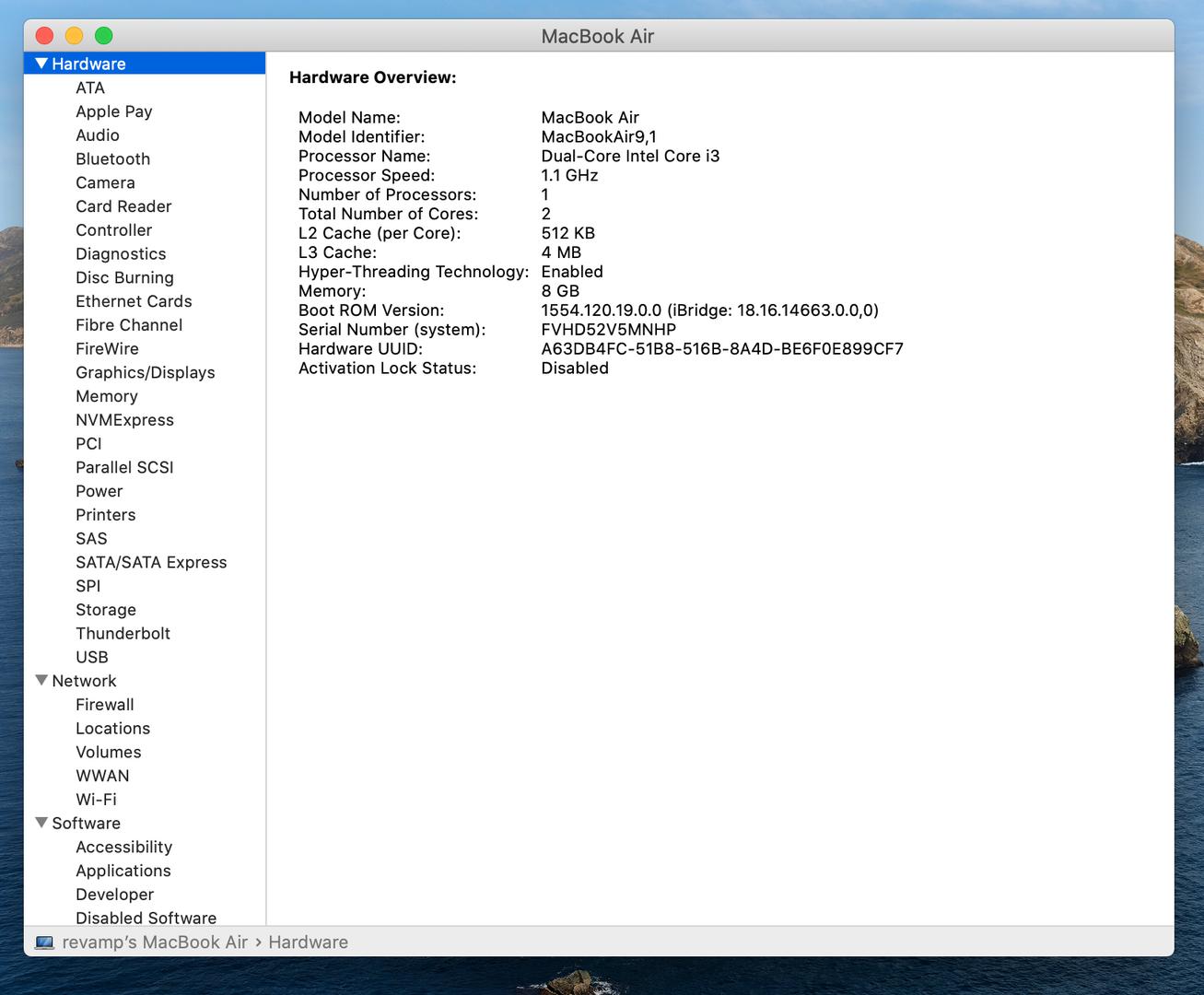Screen dimensions: 1204x995
Task: Select Printers in the sidebar
Action: pos(105,515)
